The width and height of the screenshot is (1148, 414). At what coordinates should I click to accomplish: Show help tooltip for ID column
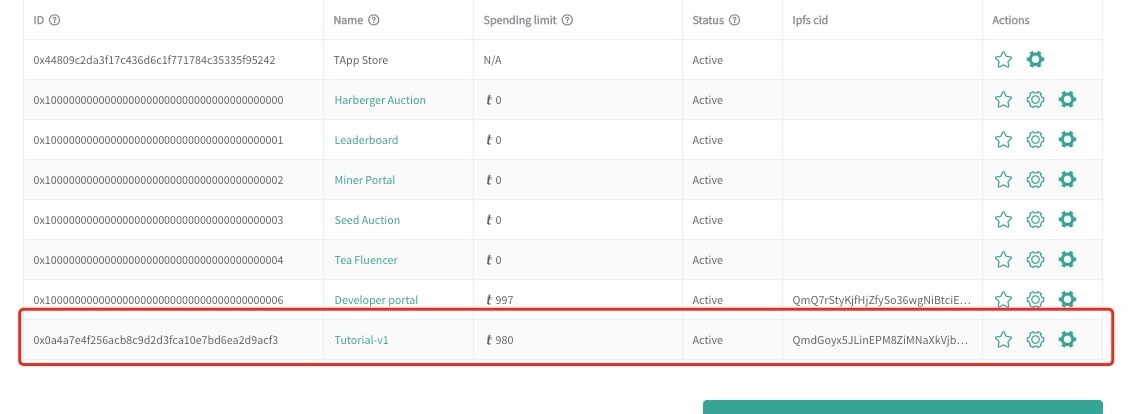(55, 20)
